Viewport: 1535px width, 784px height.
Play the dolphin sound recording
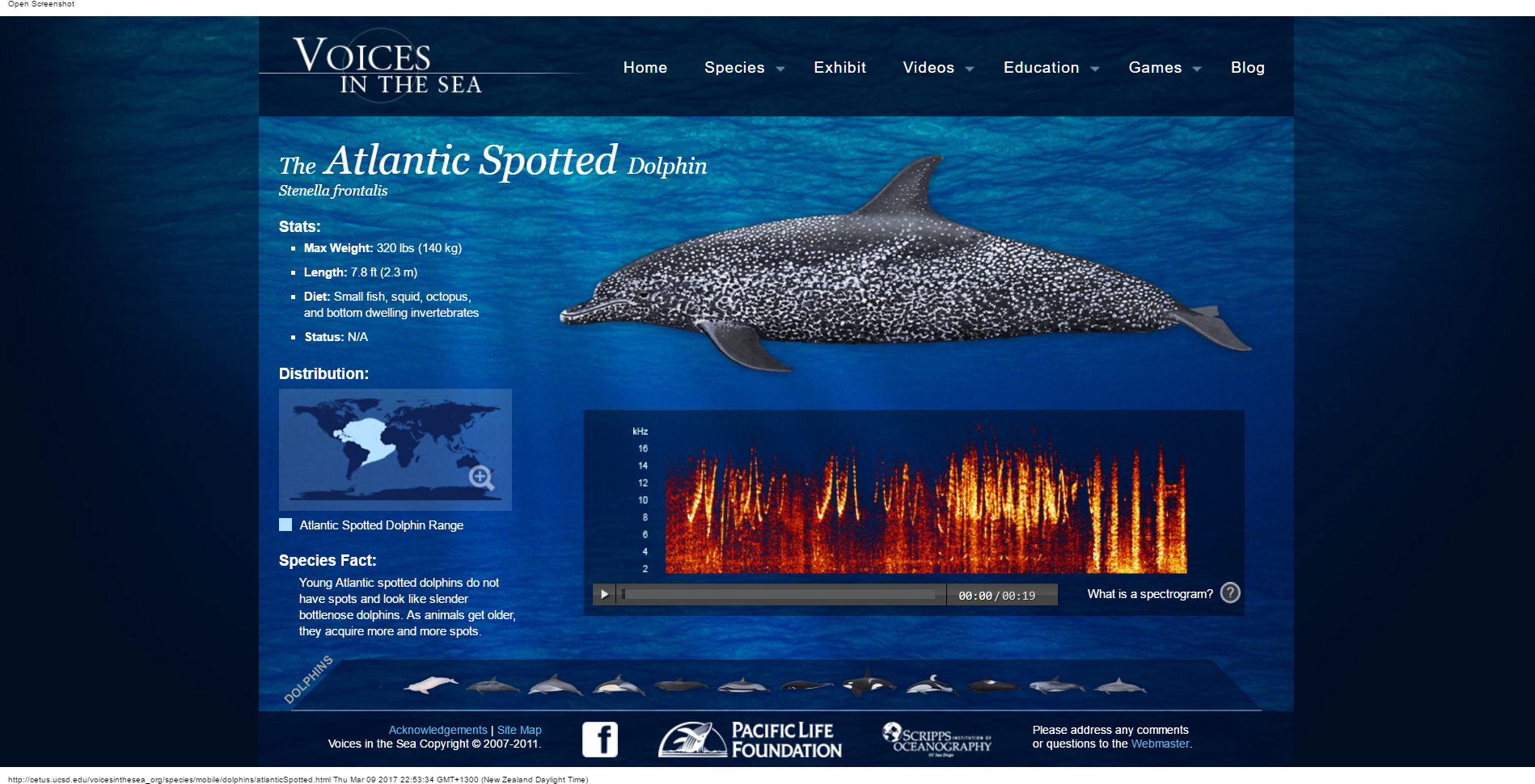pos(604,595)
